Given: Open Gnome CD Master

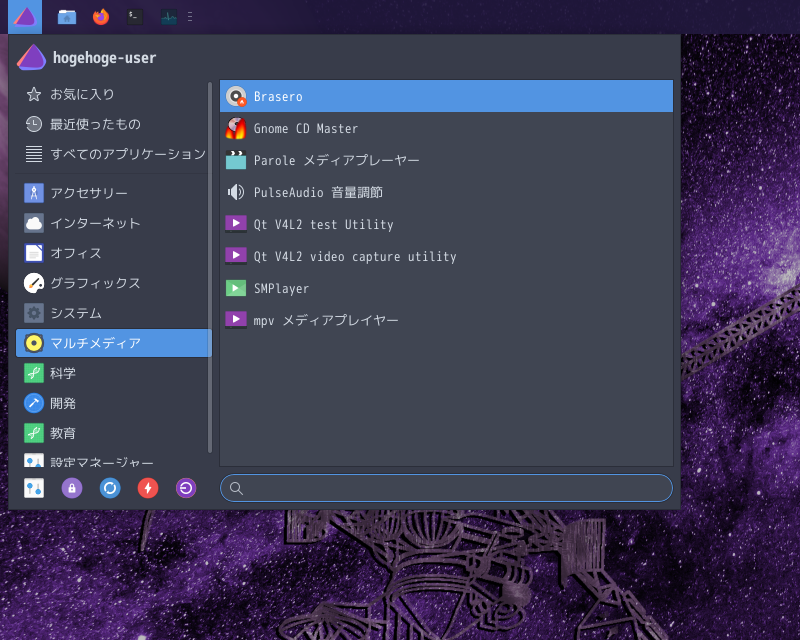Looking at the screenshot, I should pyautogui.click(x=446, y=128).
